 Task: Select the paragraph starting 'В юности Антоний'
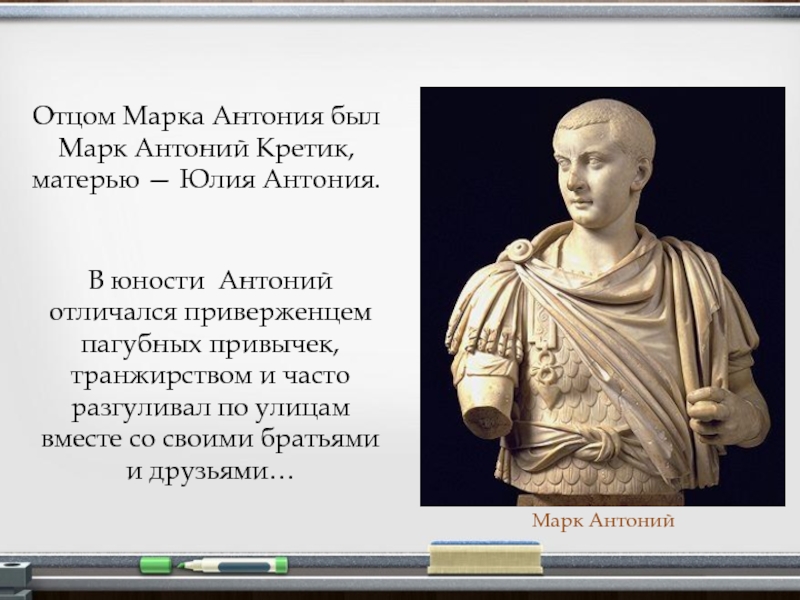[x=210, y=376]
